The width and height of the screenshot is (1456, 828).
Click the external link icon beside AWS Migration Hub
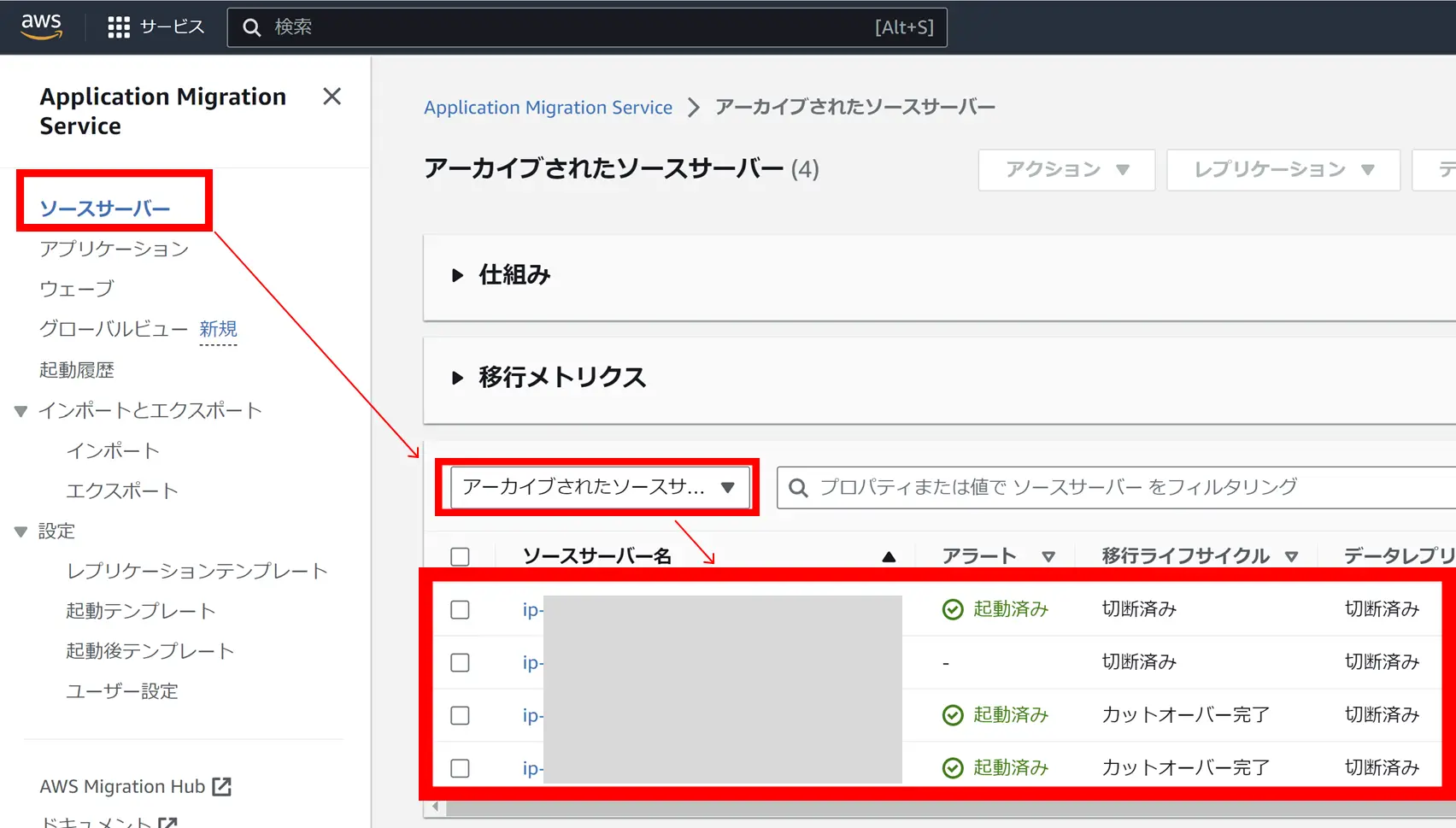(x=222, y=786)
